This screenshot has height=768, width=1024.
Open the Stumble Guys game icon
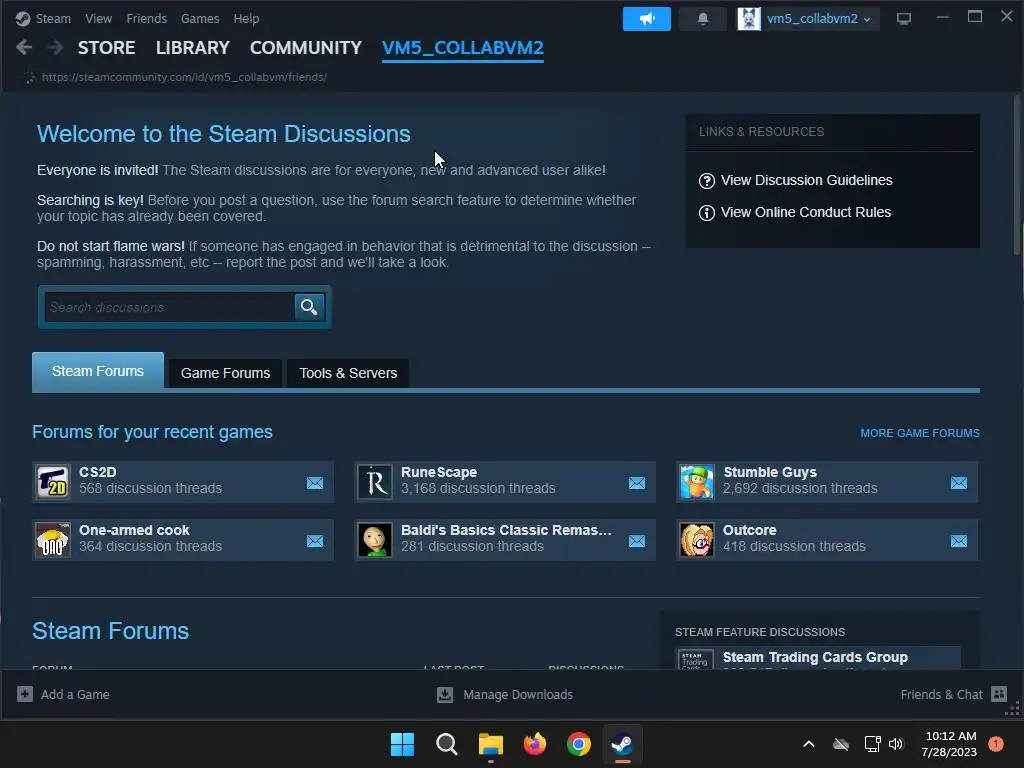(x=697, y=482)
